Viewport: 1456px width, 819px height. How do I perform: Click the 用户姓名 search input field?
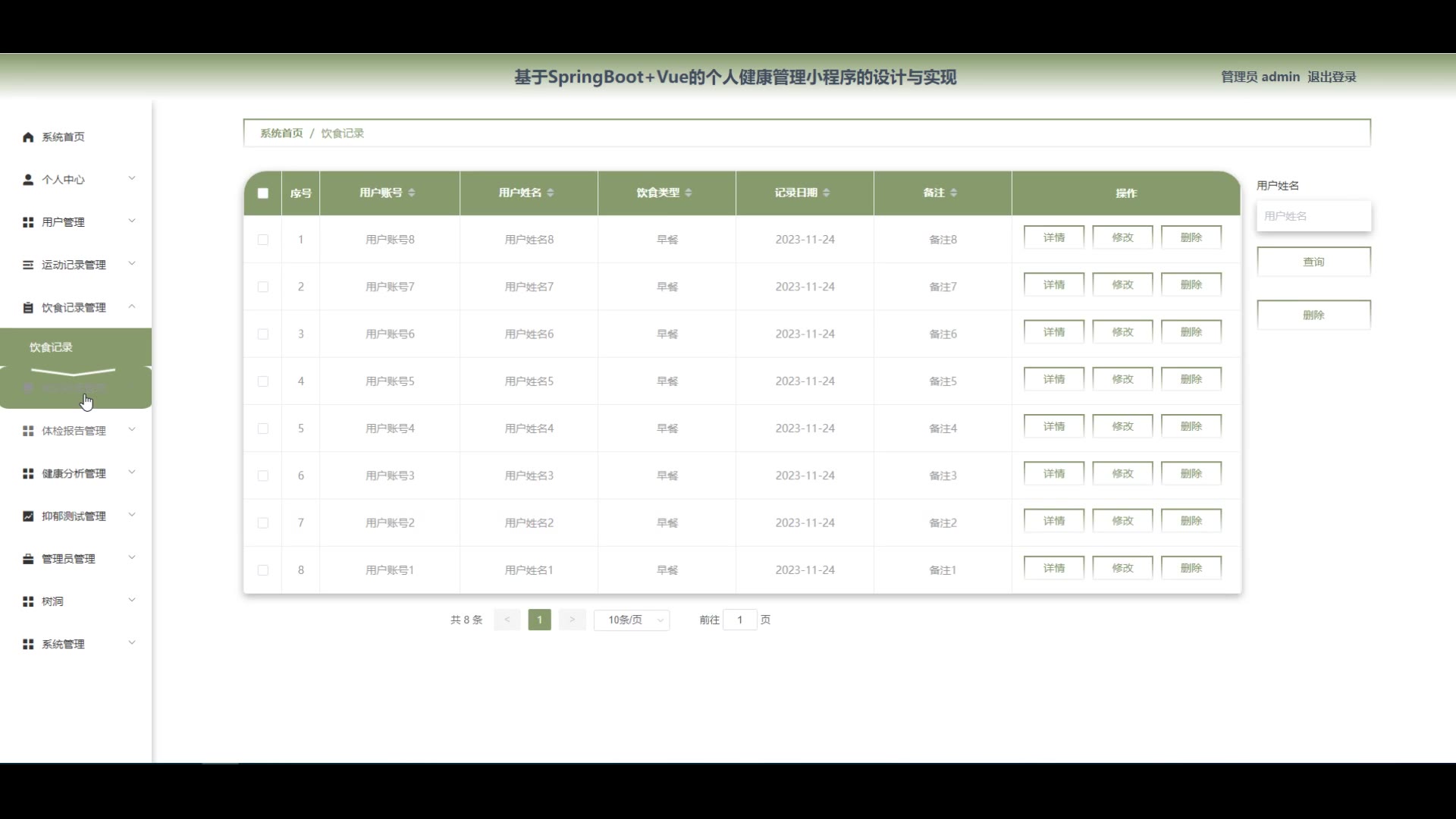pos(1313,216)
